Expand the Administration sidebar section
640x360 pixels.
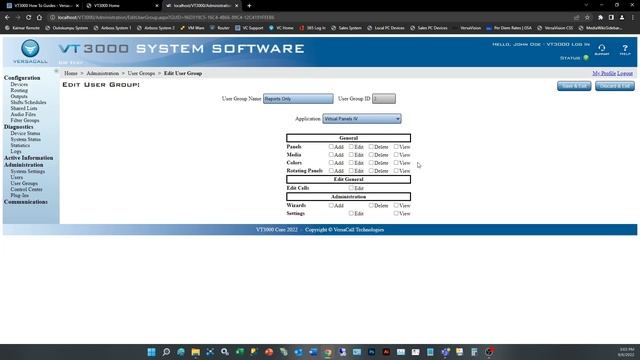coord(24,165)
